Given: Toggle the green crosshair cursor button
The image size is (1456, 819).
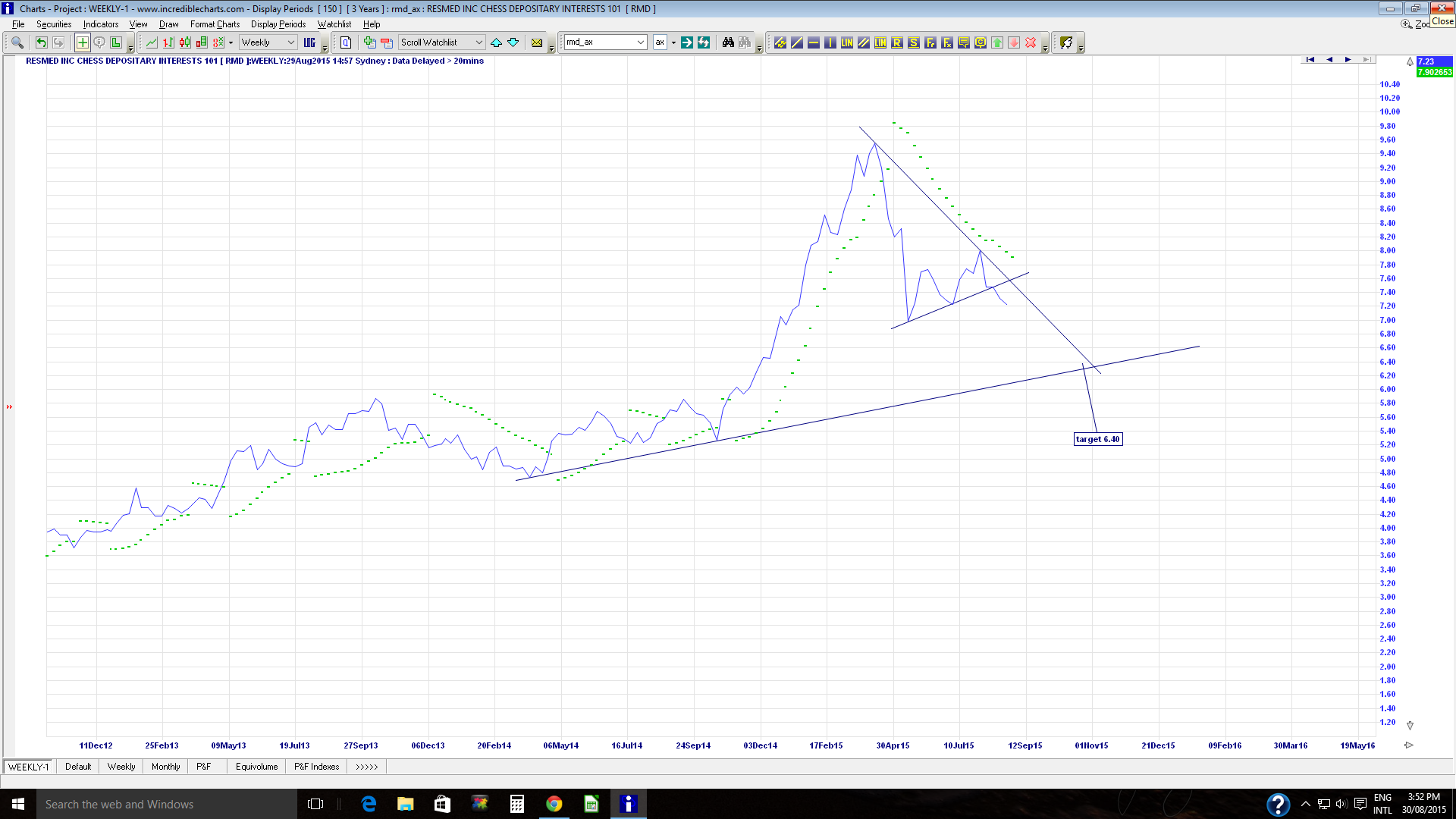Looking at the screenshot, I should [x=82, y=42].
